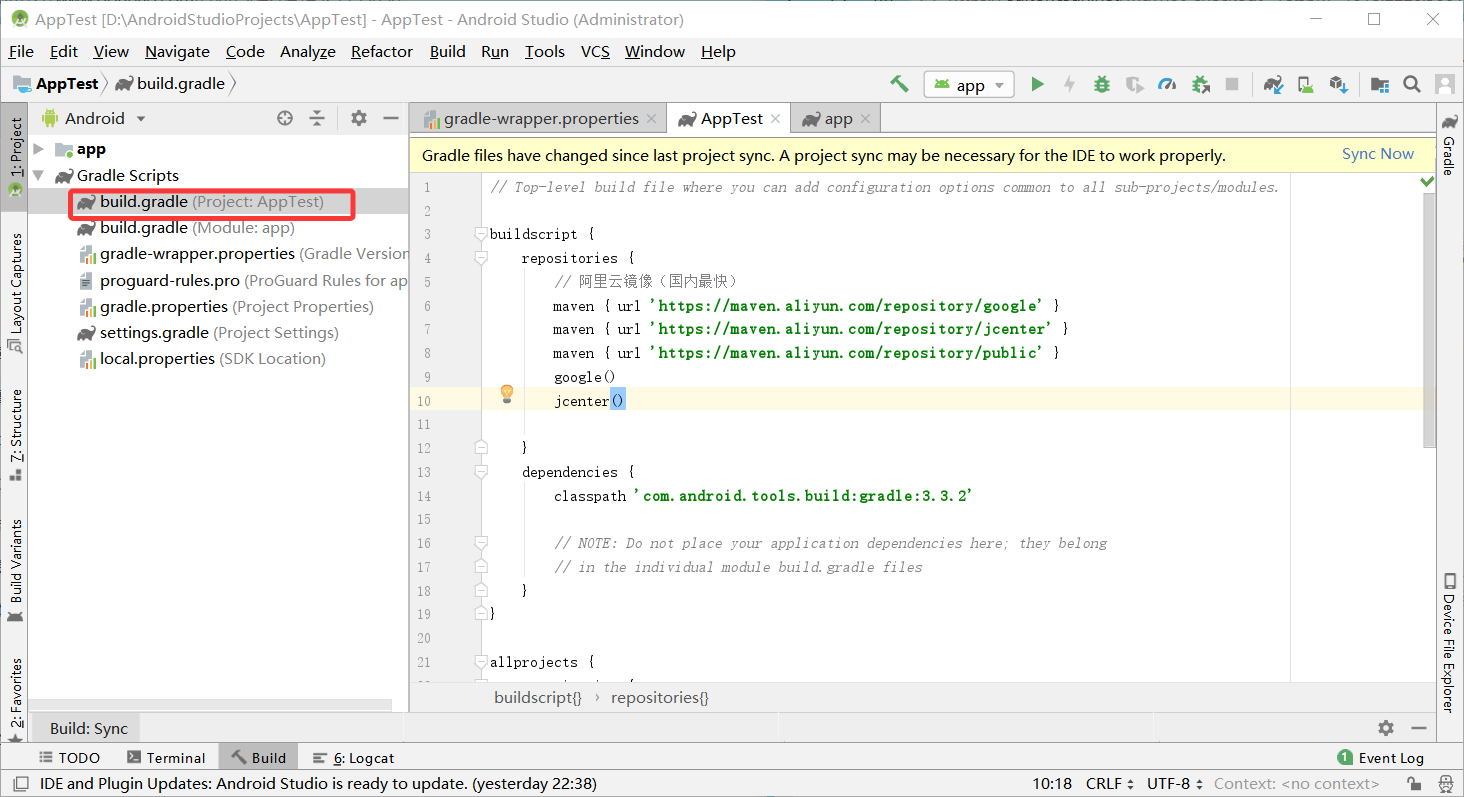Open the SDK Manager icon in the toolbar
1464x797 pixels.
(1339, 84)
